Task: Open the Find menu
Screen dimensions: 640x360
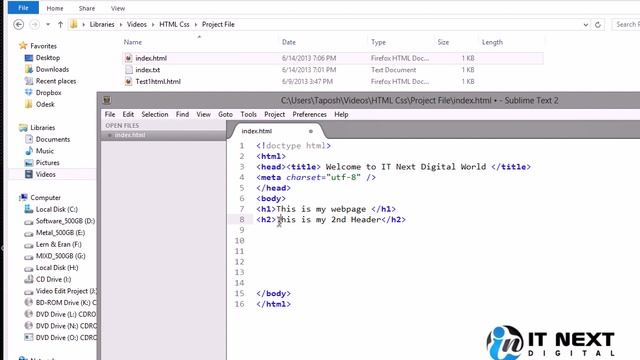Action: 182,114
